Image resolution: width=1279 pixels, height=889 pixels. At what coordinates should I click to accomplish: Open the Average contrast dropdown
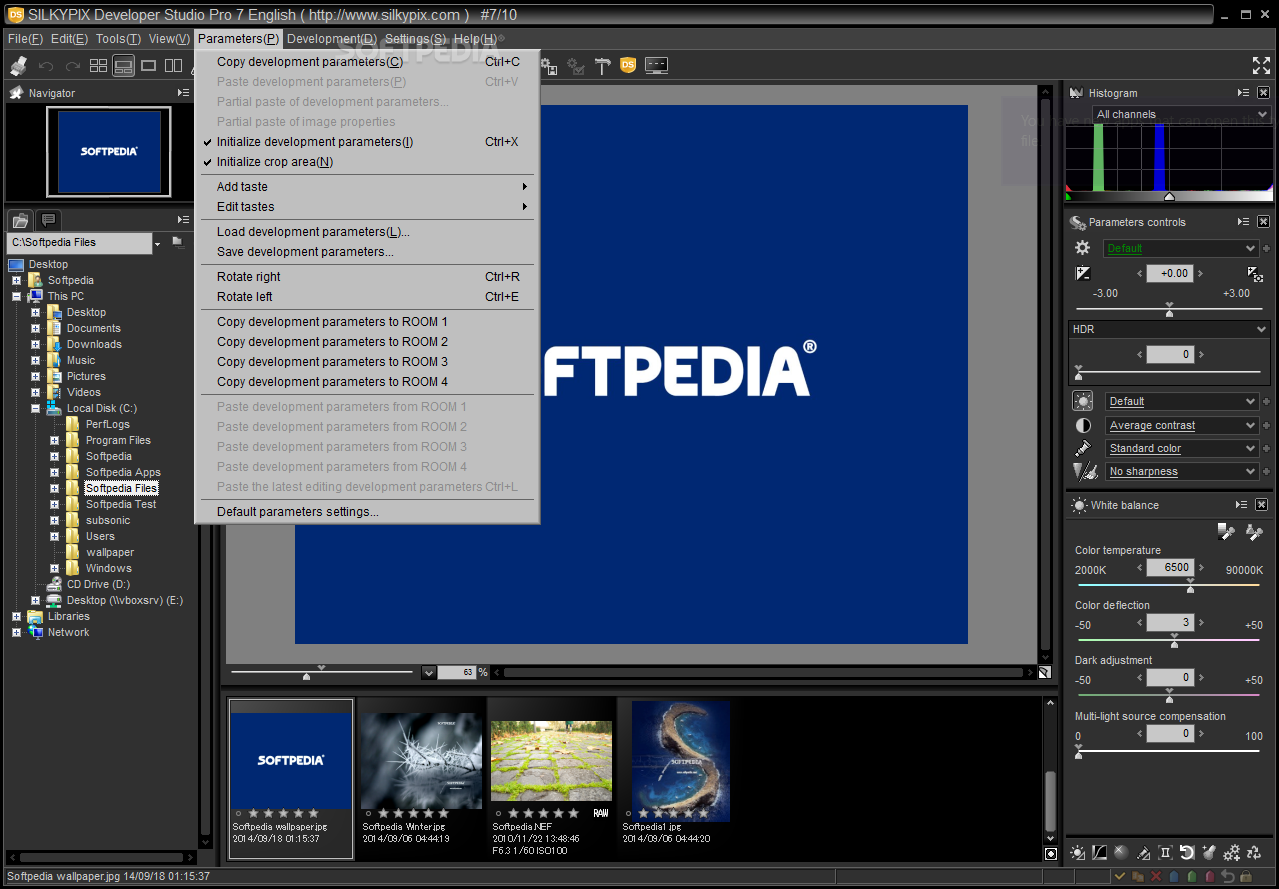click(x=1182, y=425)
